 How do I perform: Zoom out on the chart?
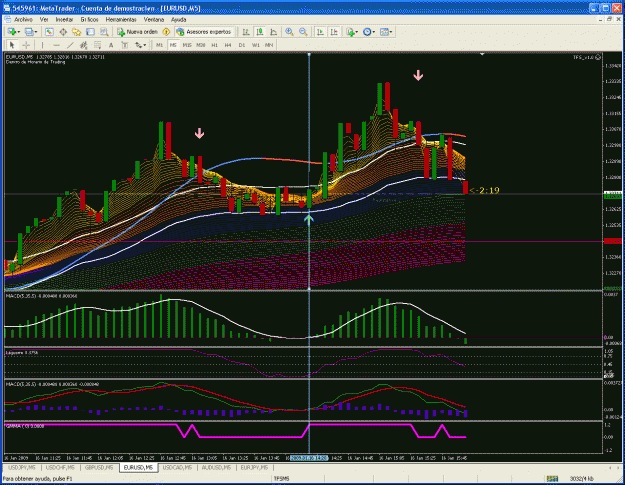303,32
